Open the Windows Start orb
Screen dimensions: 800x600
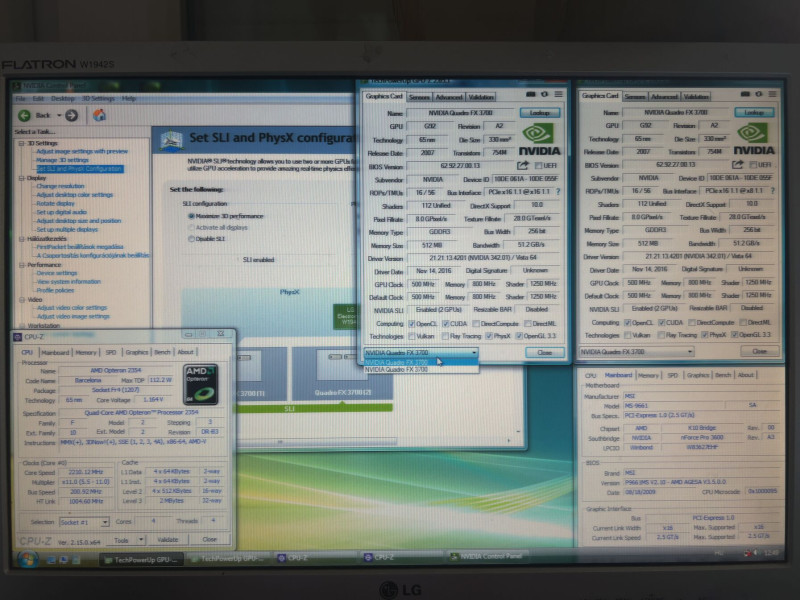click(28, 560)
